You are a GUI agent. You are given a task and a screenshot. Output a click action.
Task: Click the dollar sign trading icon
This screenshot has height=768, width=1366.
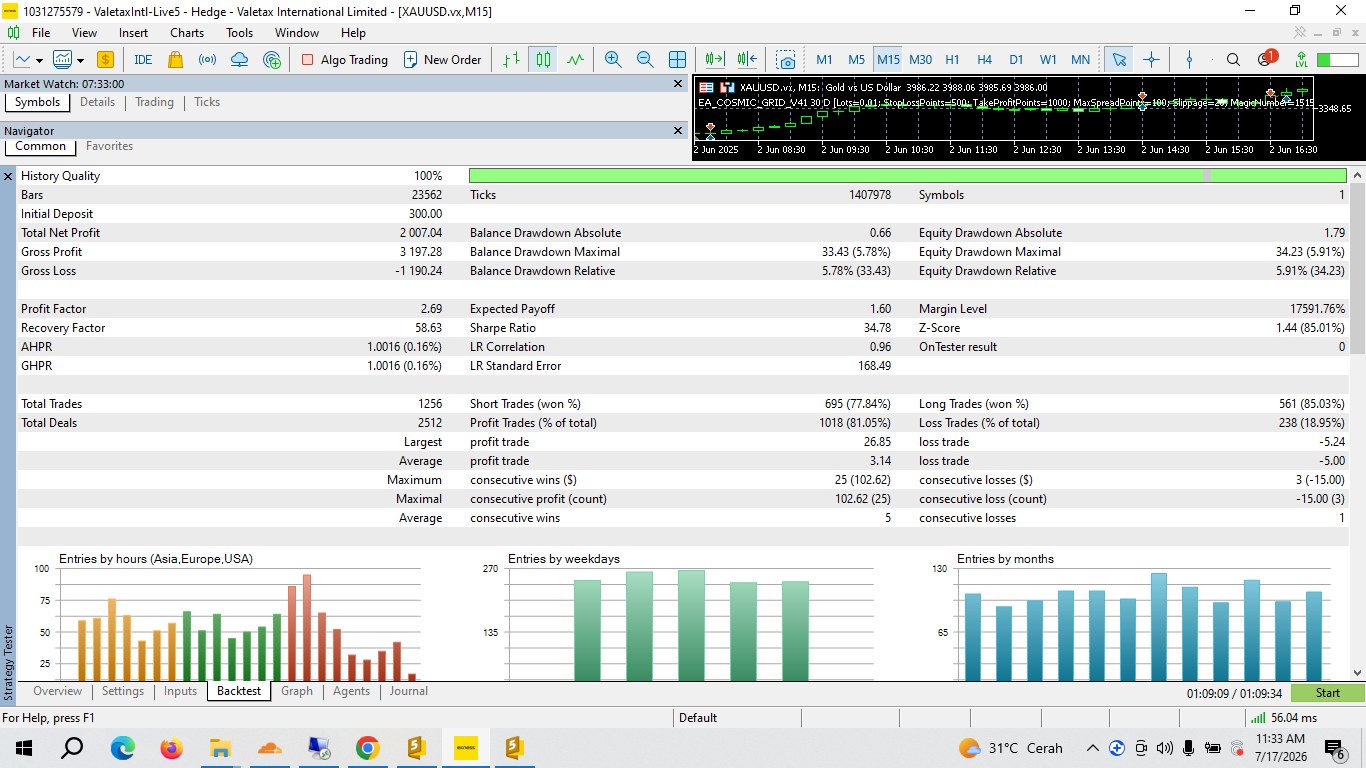pyautogui.click(x=104, y=59)
